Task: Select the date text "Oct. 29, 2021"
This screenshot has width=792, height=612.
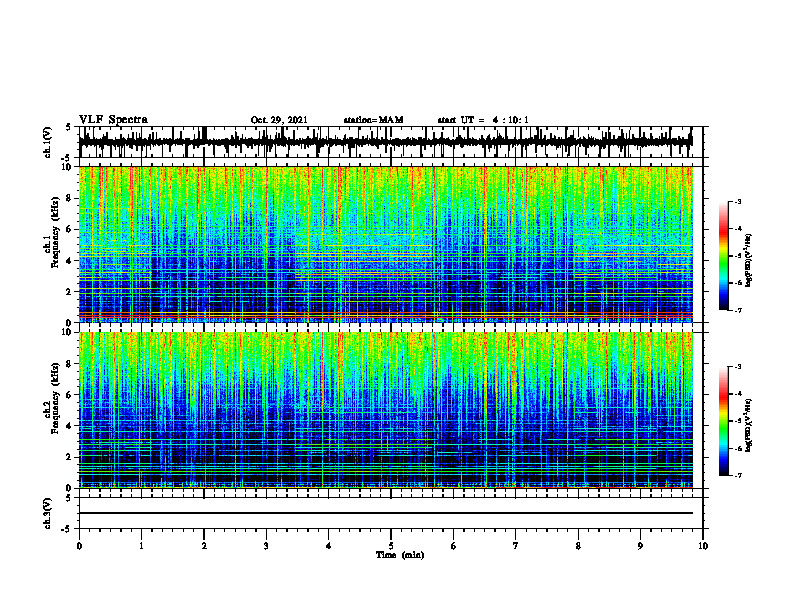Action: [x=279, y=120]
